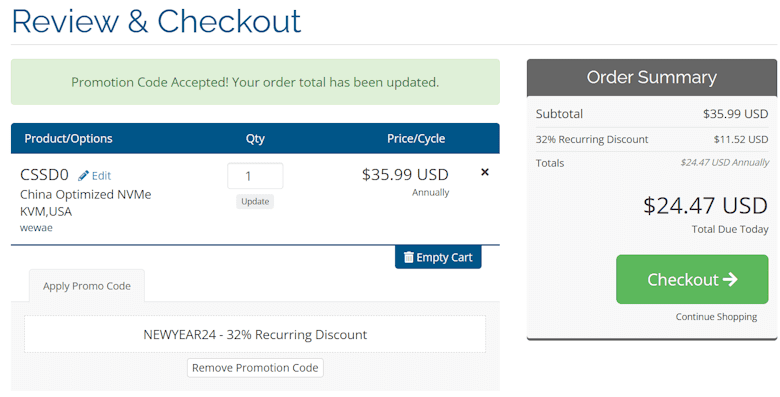780x397 pixels.
Task: Click the pencil Edit icon beside CSSD0
Action: pos(84,176)
